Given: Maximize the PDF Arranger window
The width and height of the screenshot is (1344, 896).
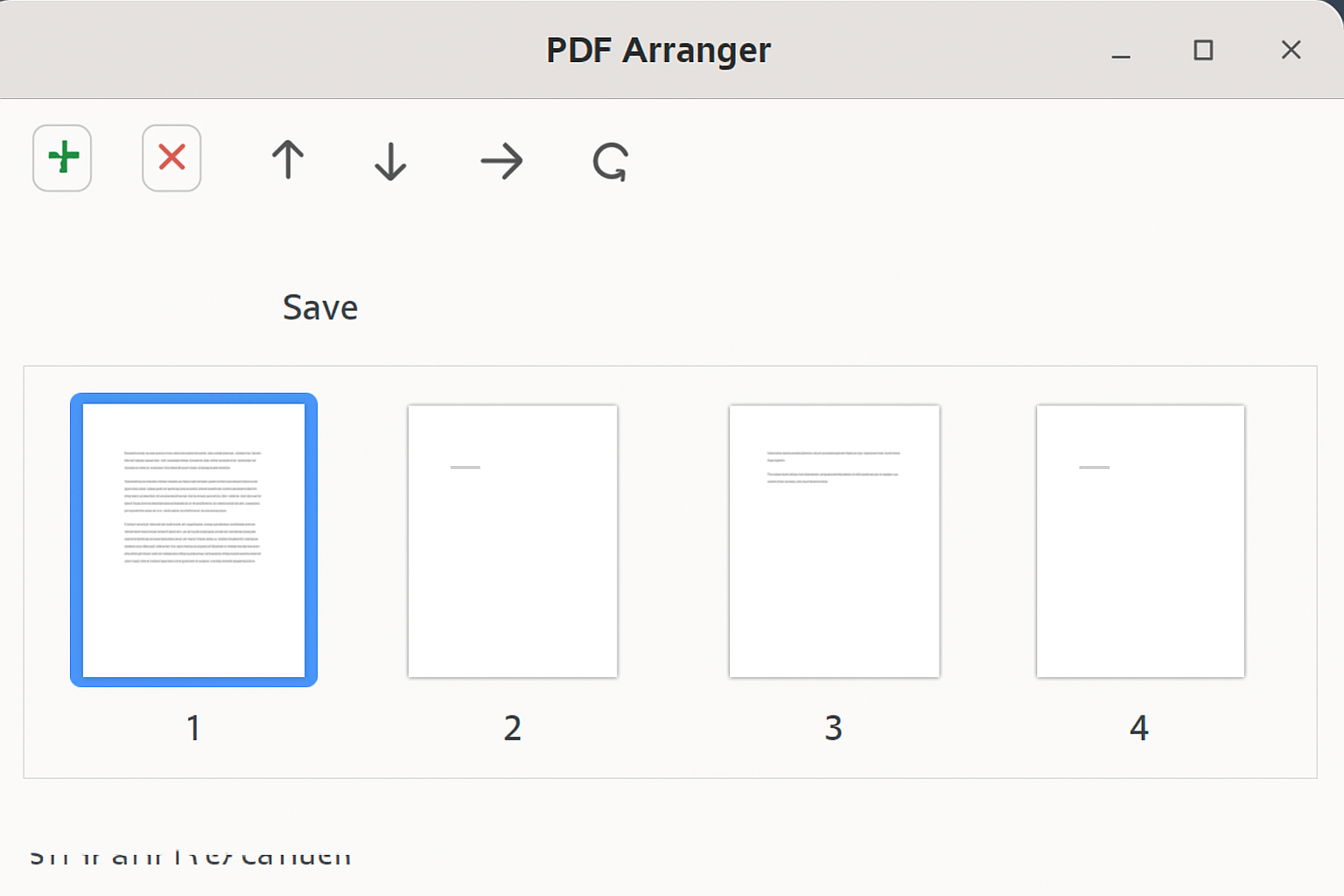Looking at the screenshot, I should click(x=1203, y=50).
